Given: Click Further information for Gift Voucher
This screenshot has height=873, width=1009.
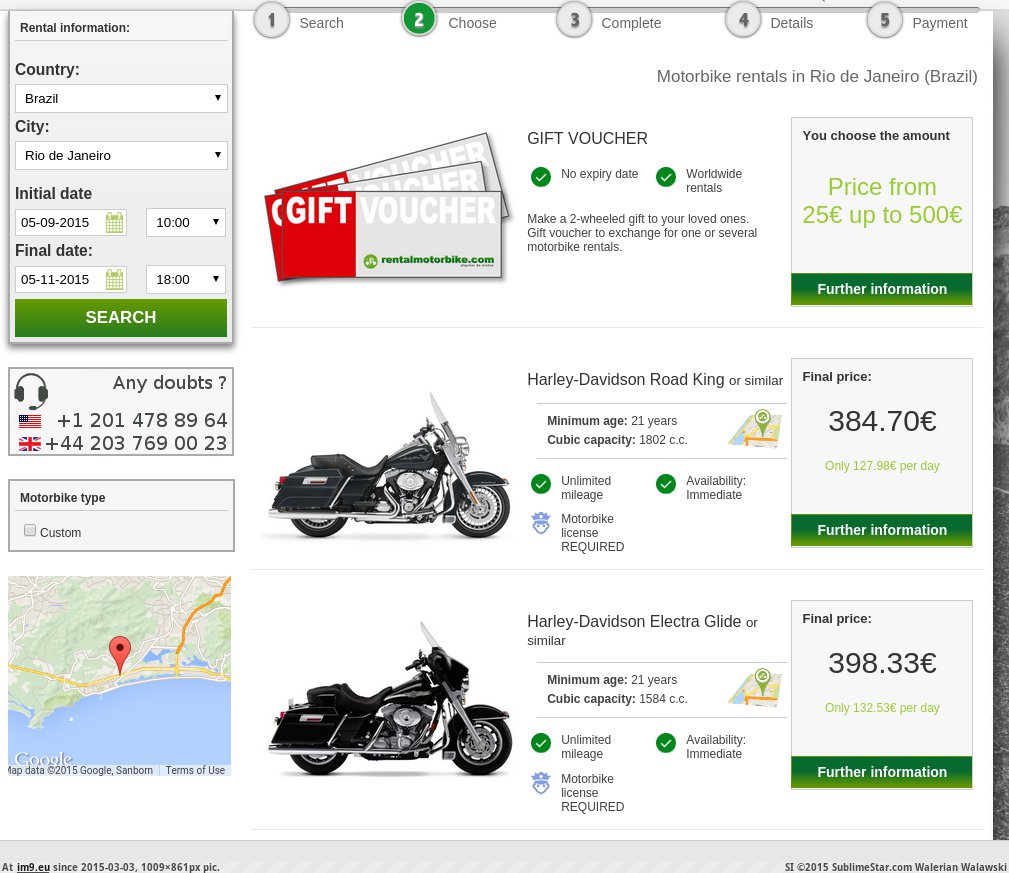Looking at the screenshot, I should (881, 289).
